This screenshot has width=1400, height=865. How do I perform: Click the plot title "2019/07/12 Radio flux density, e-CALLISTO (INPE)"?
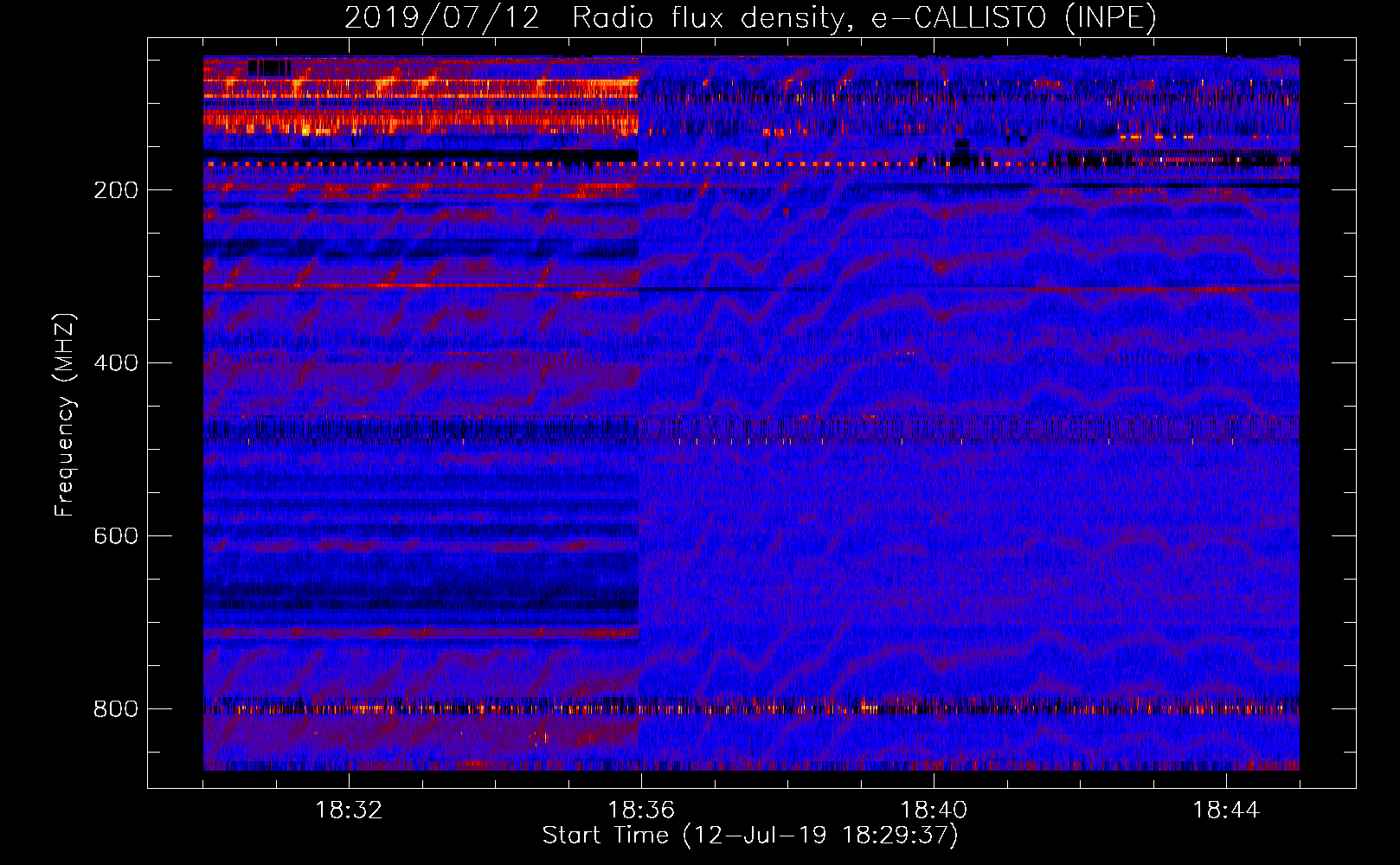(x=750, y=18)
